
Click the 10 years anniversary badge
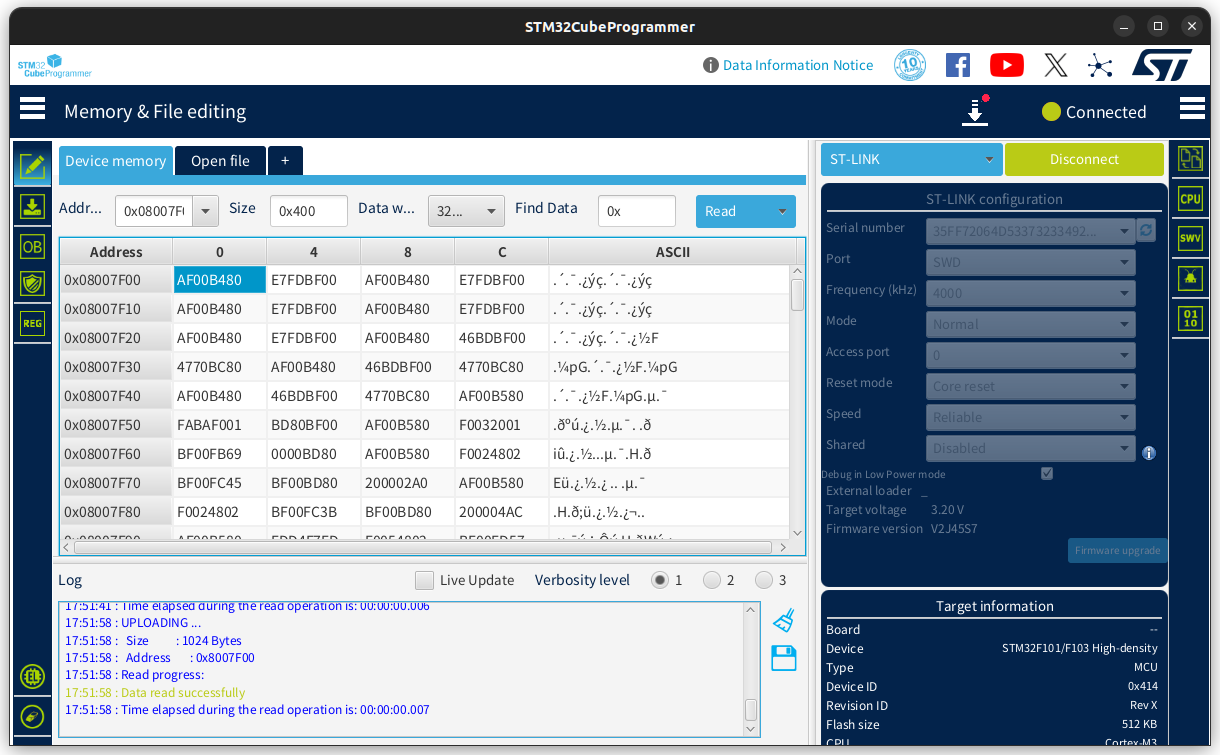[x=910, y=65]
